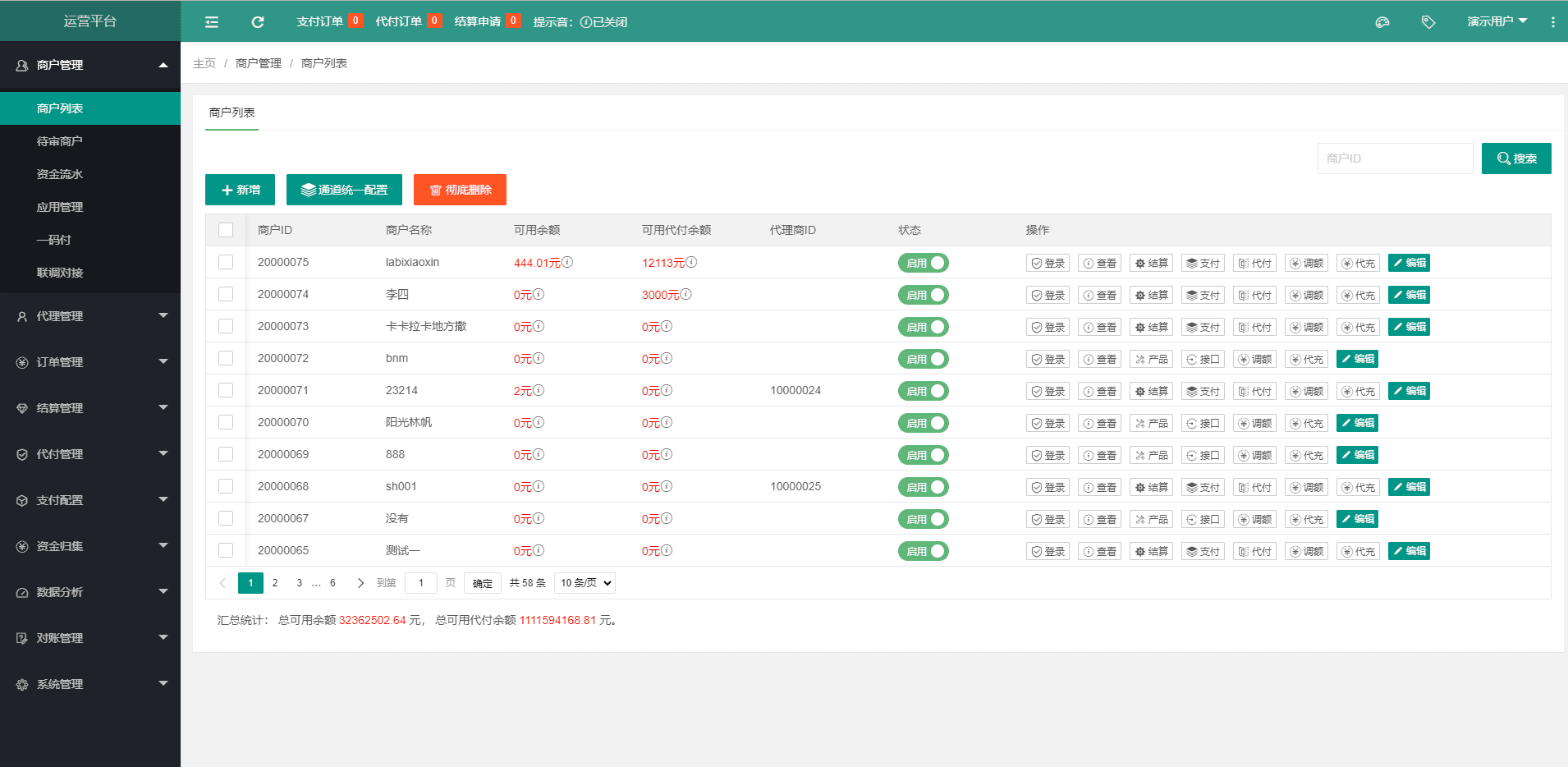Disable the 启用 switch for merchant 20000065
The width and height of the screenshot is (1568, 767).
coord(923,551)
